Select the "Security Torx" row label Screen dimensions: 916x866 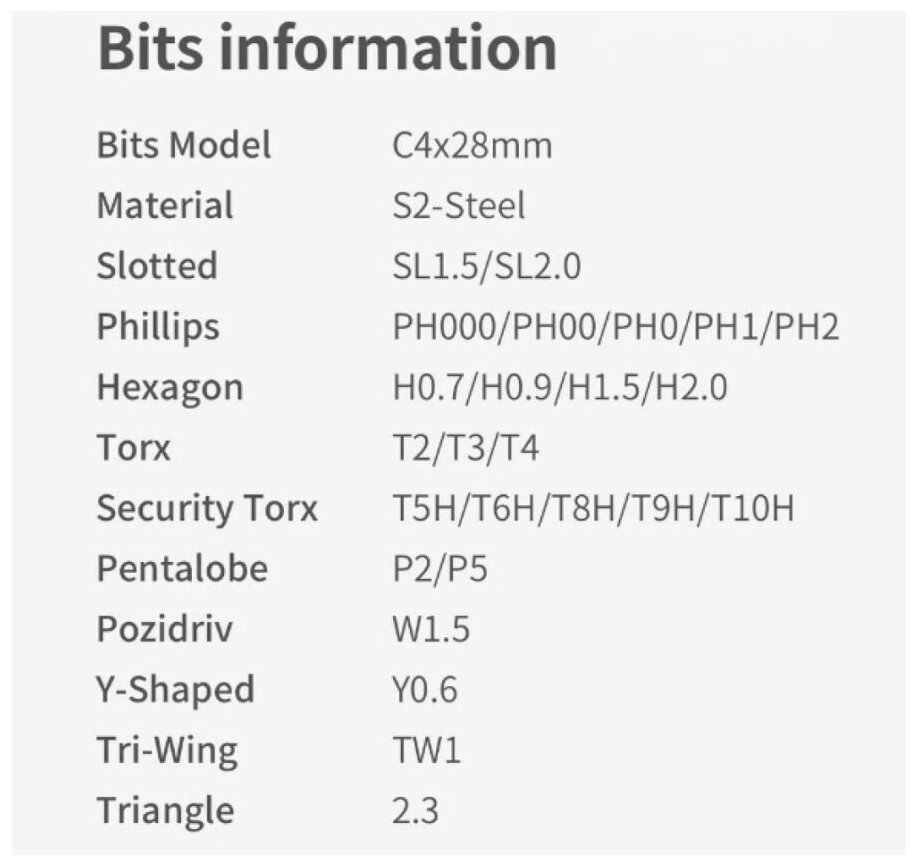(x=207, y=509)
